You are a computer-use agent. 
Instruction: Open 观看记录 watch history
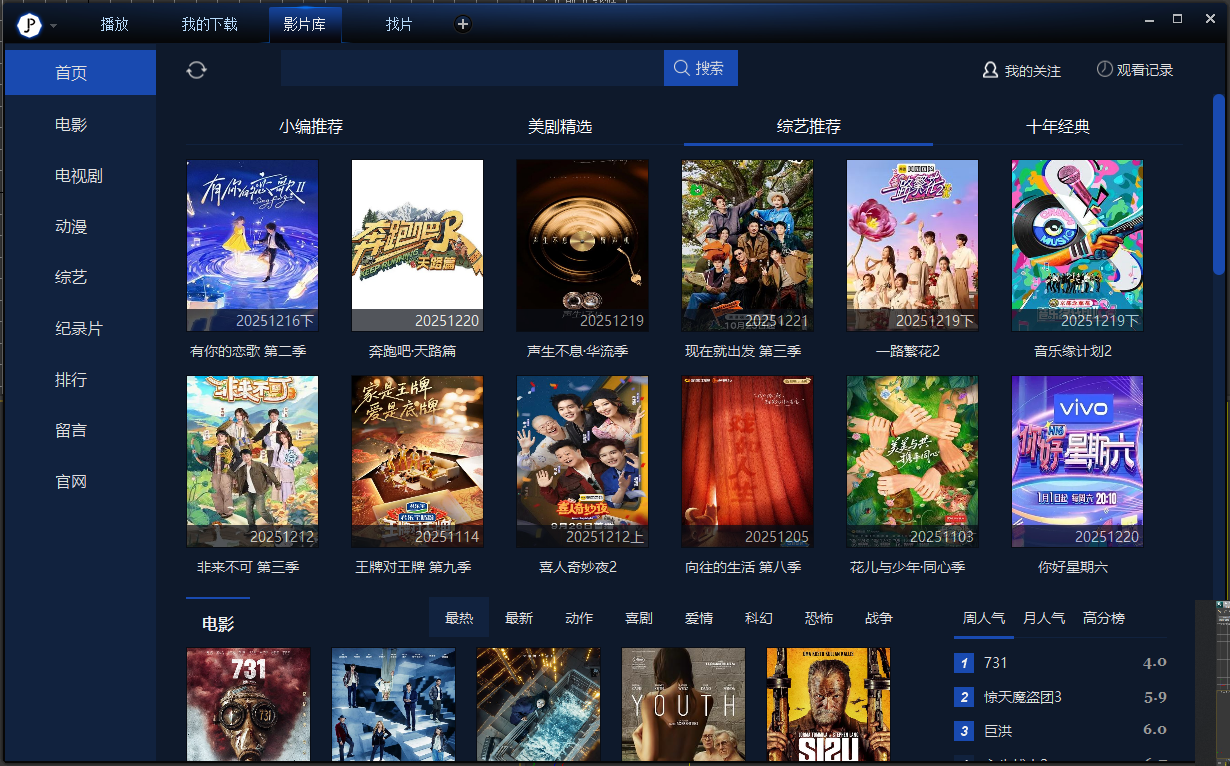click(1134, 70)
